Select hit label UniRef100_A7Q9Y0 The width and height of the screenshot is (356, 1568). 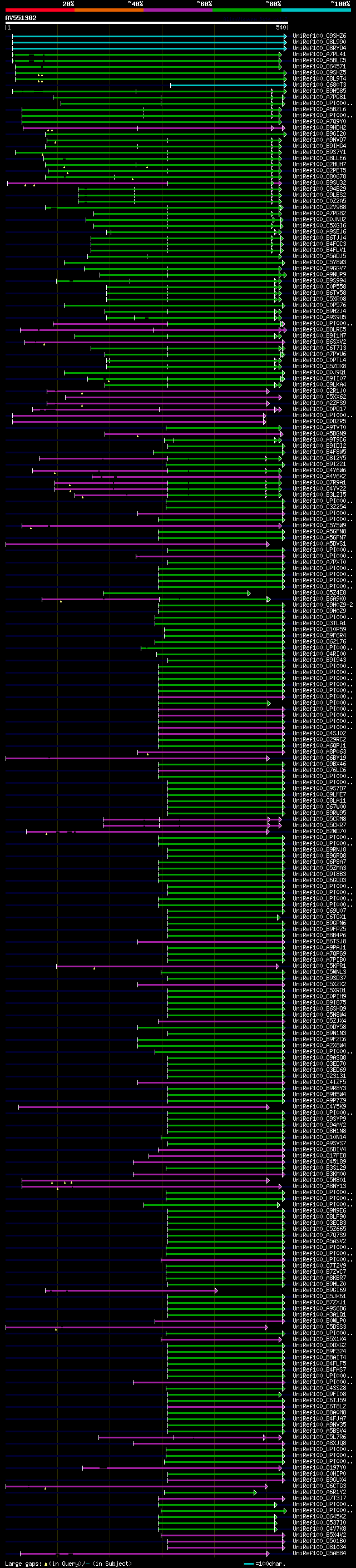(x=319, y=121)
